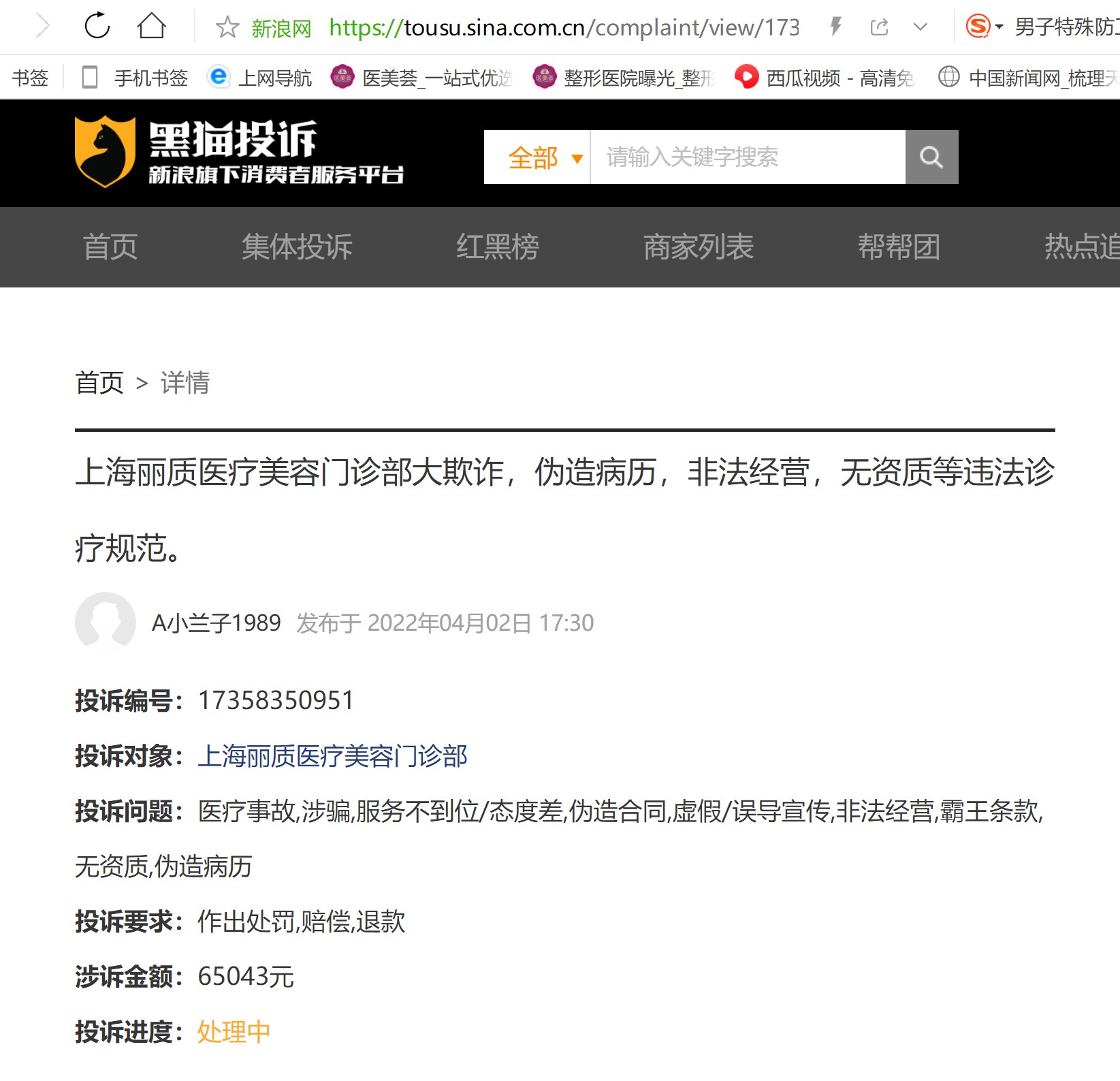Open the 商家列表 nav tab

pos(699,247)
